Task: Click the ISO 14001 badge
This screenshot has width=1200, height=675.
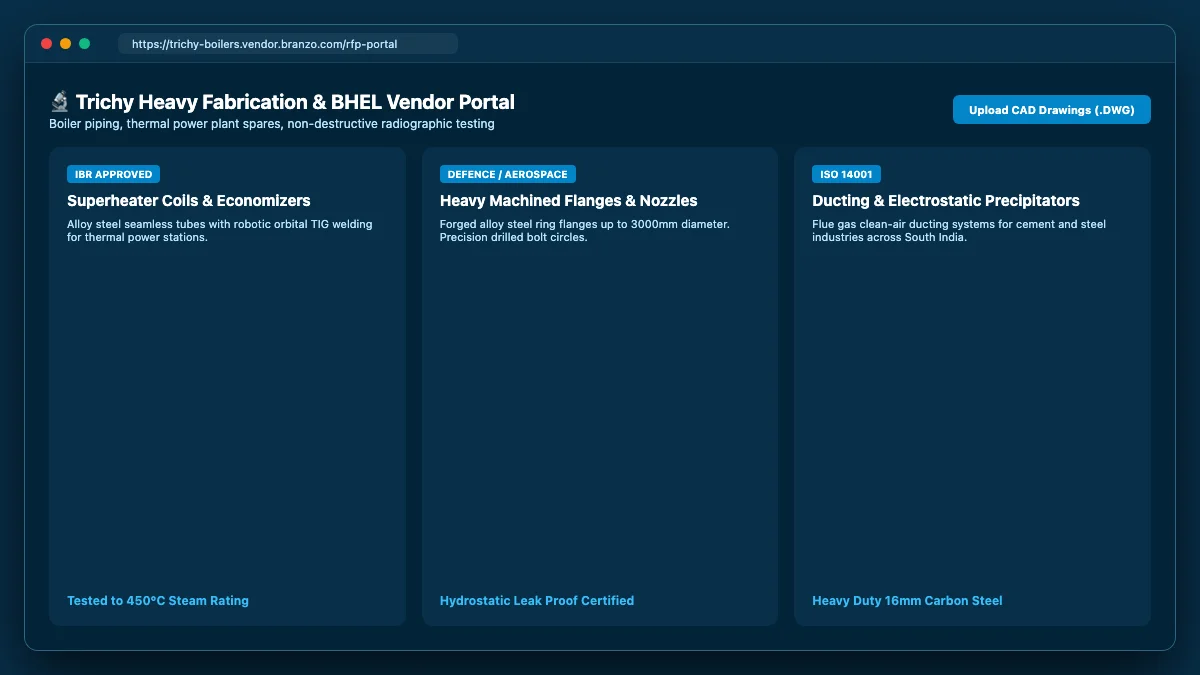Action: point(847,174)
